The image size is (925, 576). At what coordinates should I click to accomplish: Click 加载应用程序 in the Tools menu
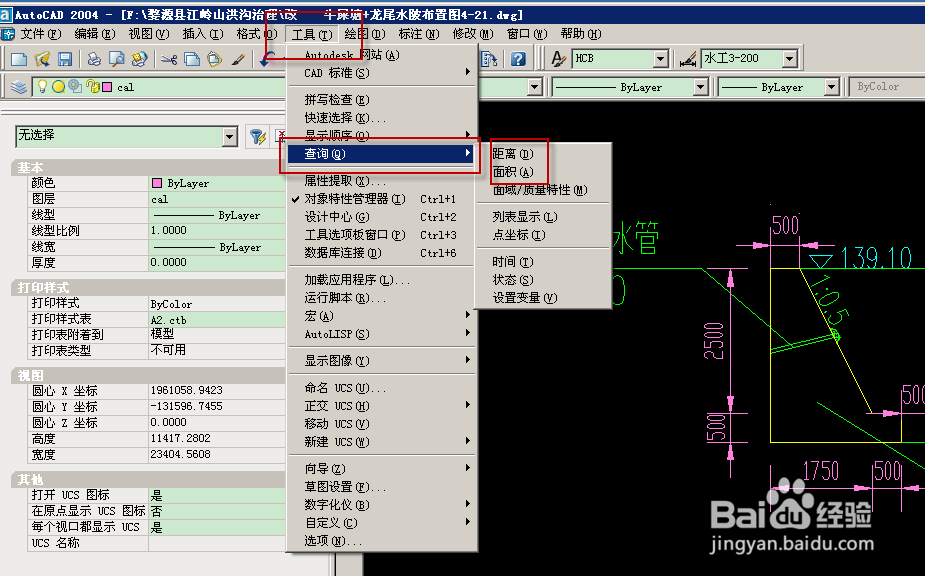pos(357,280)
